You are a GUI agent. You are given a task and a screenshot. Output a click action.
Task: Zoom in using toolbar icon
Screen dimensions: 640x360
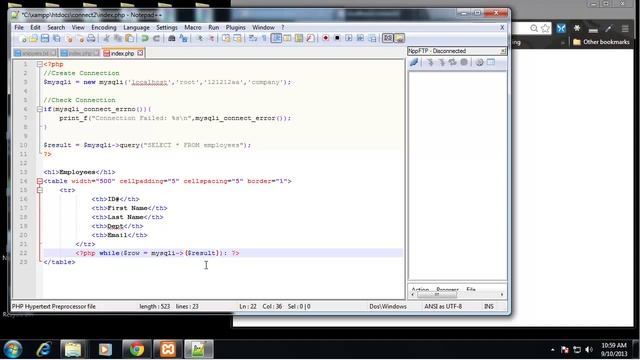coord(200,38)
